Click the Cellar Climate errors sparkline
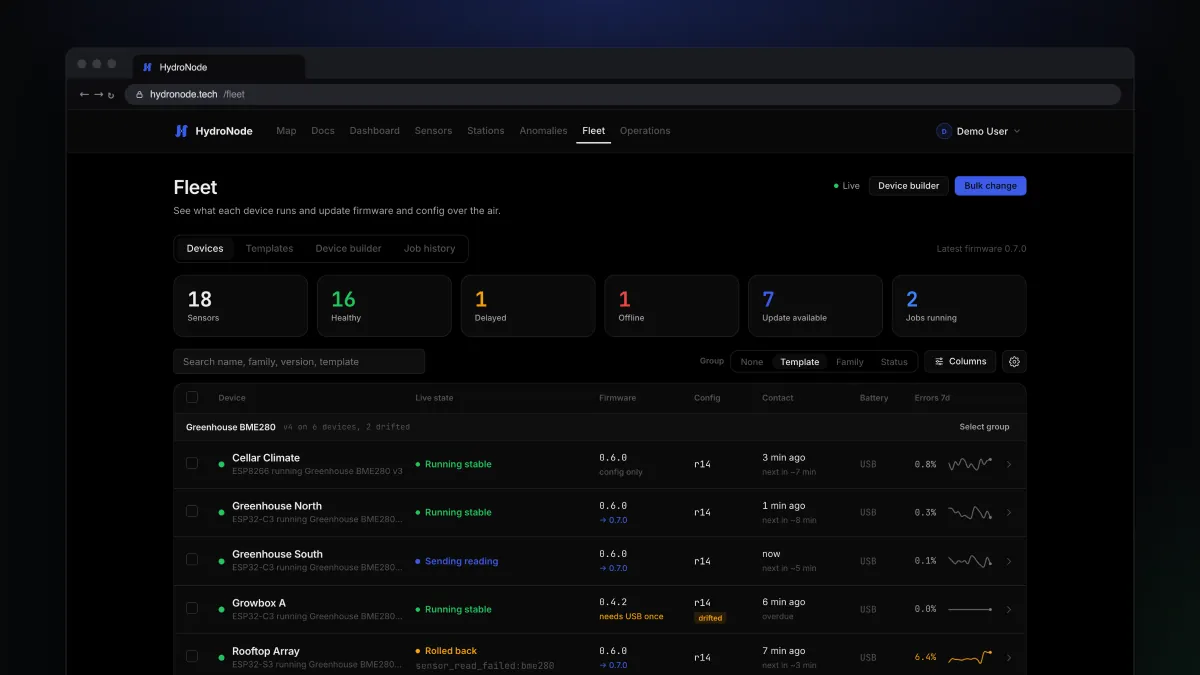This screenshot has width=1200, height=675. pyautogui.click(x=970, y=464)
